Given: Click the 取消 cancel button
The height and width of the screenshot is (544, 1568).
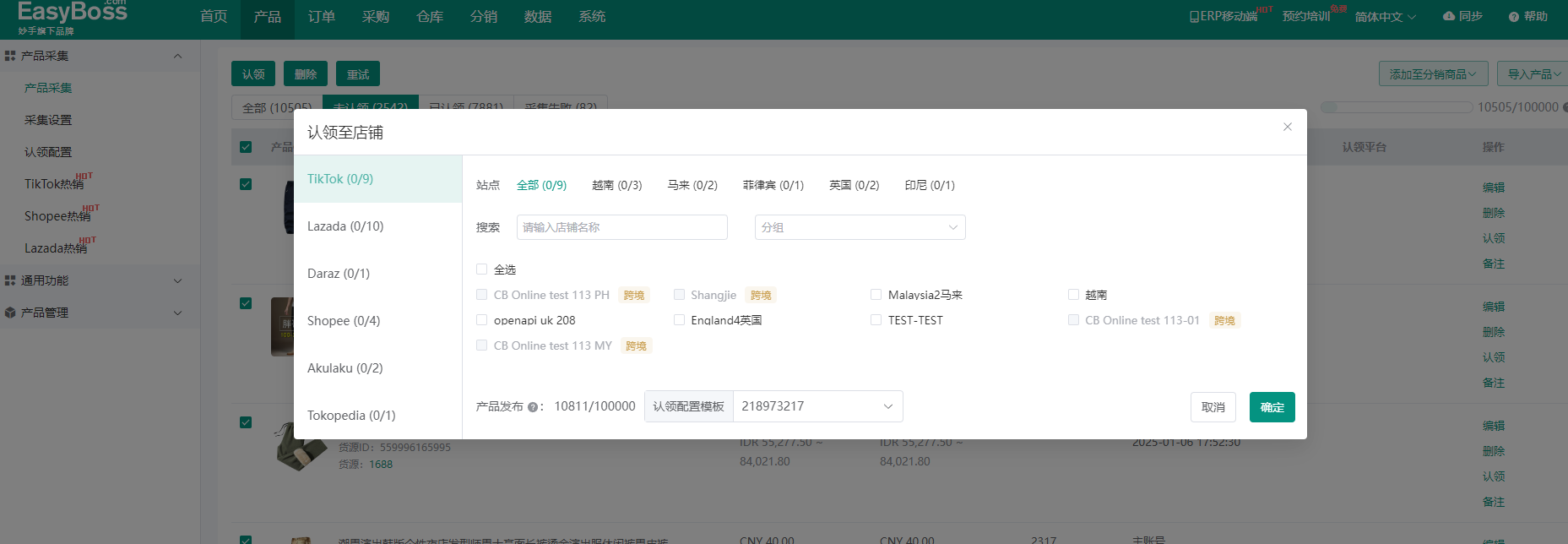Looking at the screenshot, I should coord(1213,407).
